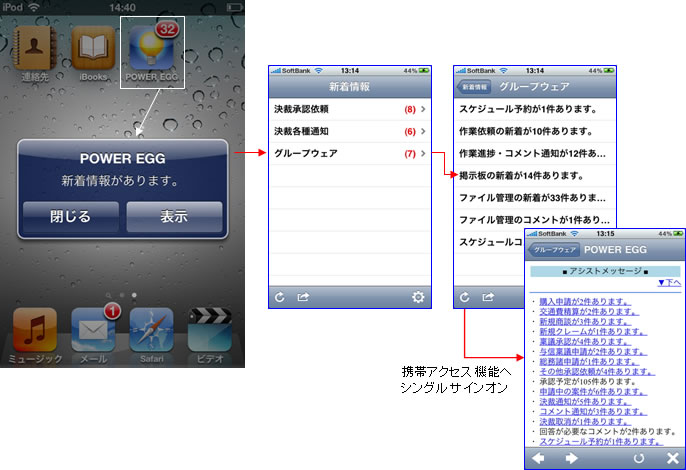Open settings gear in 新着情報 toolbar

418,297
